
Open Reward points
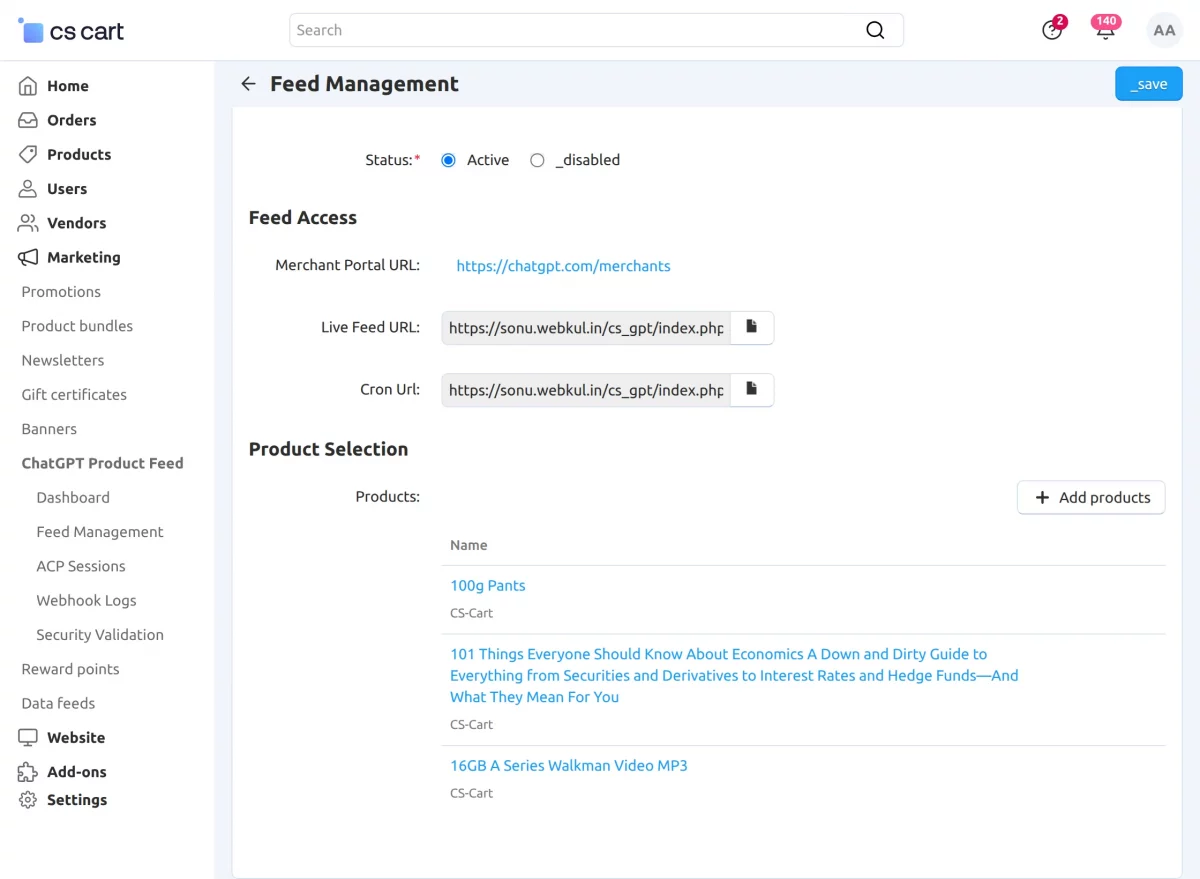[70, 669]
